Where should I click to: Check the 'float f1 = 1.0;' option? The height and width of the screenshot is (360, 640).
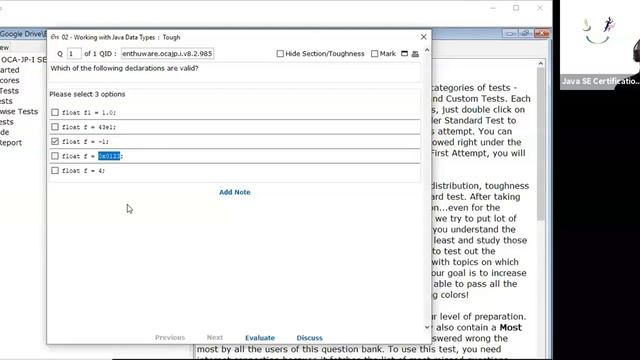(55, 112)
